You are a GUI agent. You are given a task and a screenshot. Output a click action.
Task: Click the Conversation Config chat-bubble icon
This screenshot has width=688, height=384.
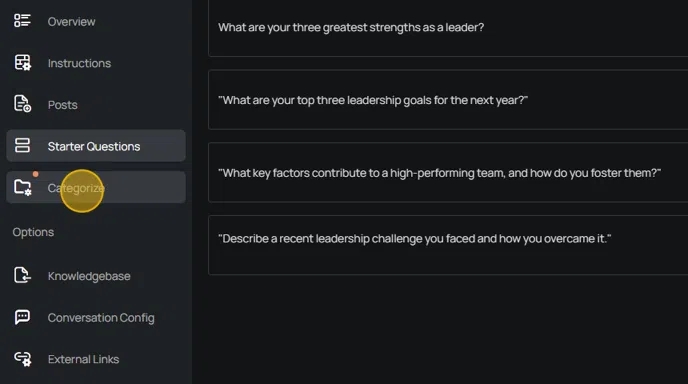click(22, 317)
